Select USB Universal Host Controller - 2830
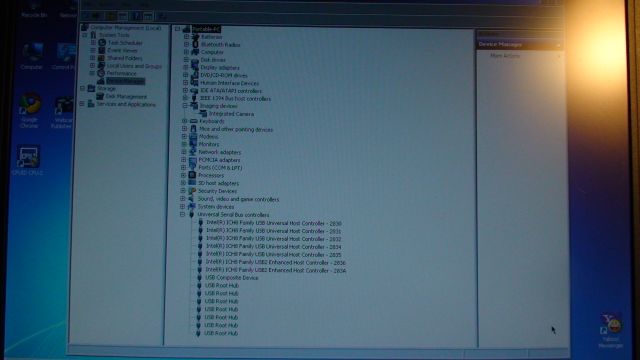 [x=274, y=223]
